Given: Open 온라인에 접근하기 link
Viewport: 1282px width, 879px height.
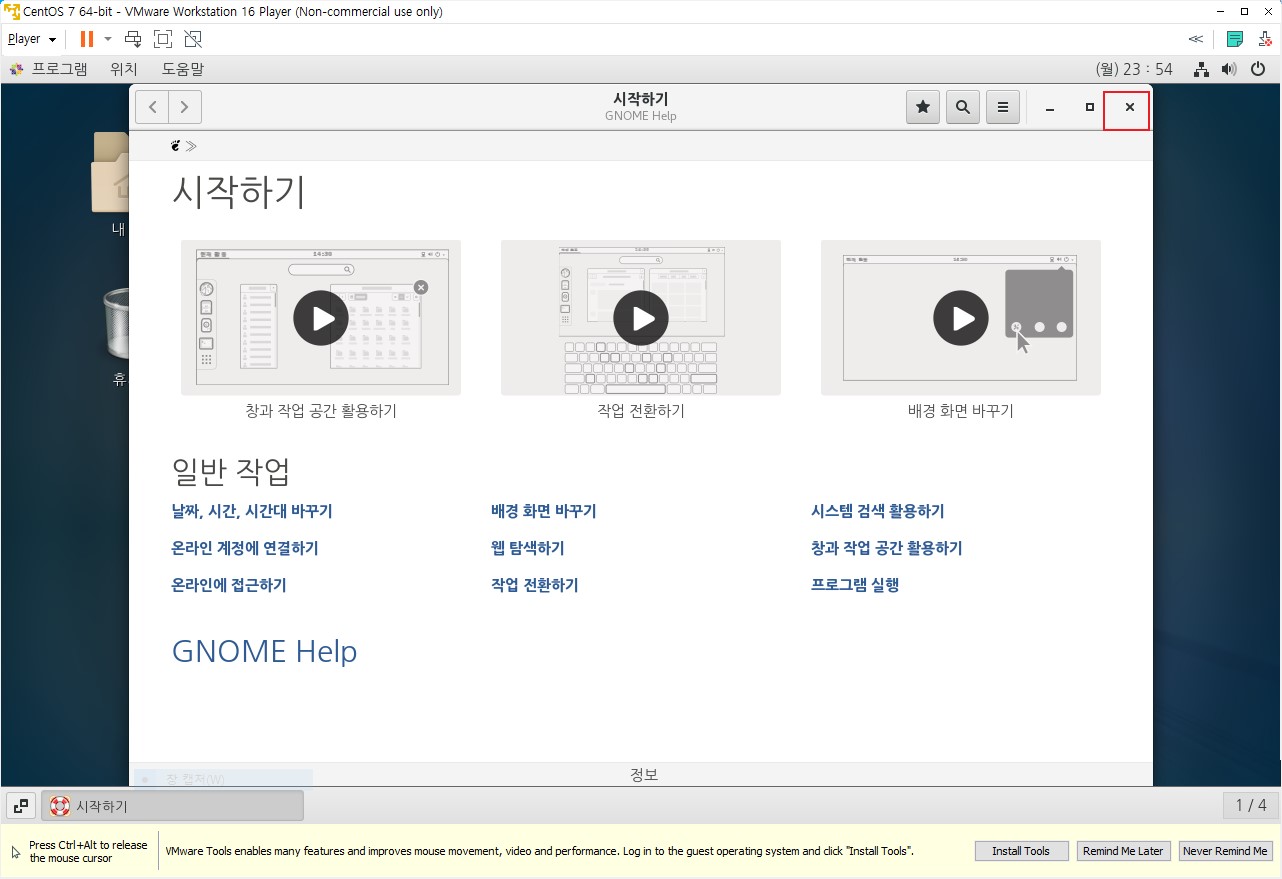Looking at the screenshot, I should pyautogui.click(x=229, y=585).
